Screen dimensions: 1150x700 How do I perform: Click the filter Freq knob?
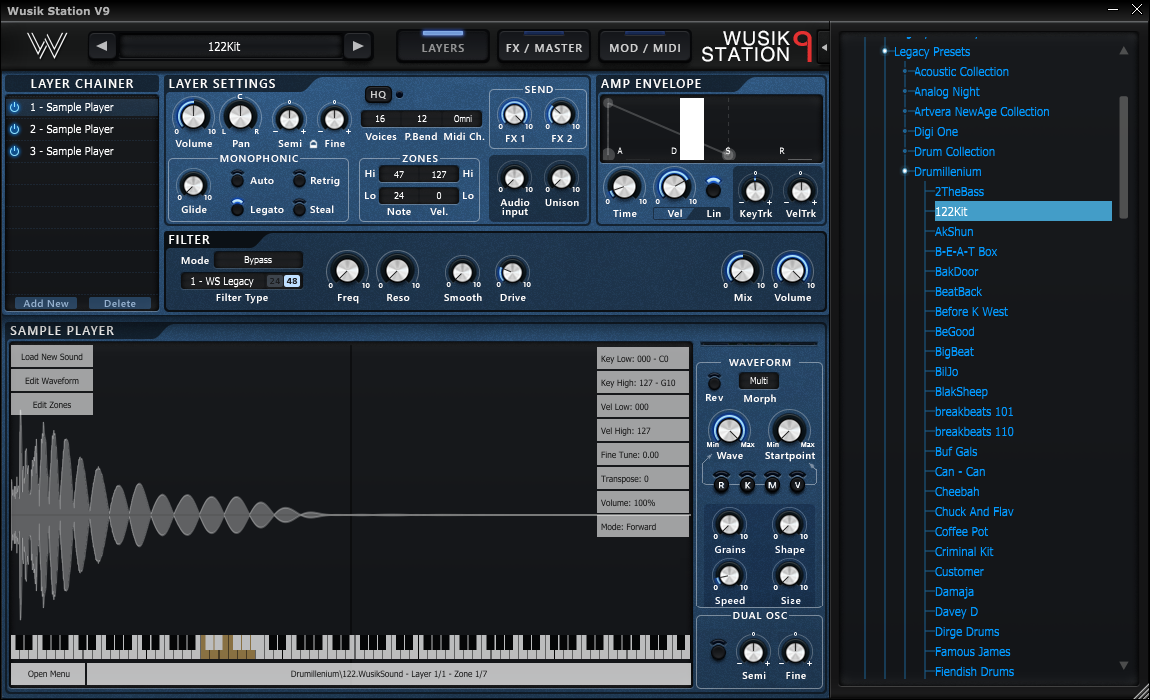(x=347, y=271)
